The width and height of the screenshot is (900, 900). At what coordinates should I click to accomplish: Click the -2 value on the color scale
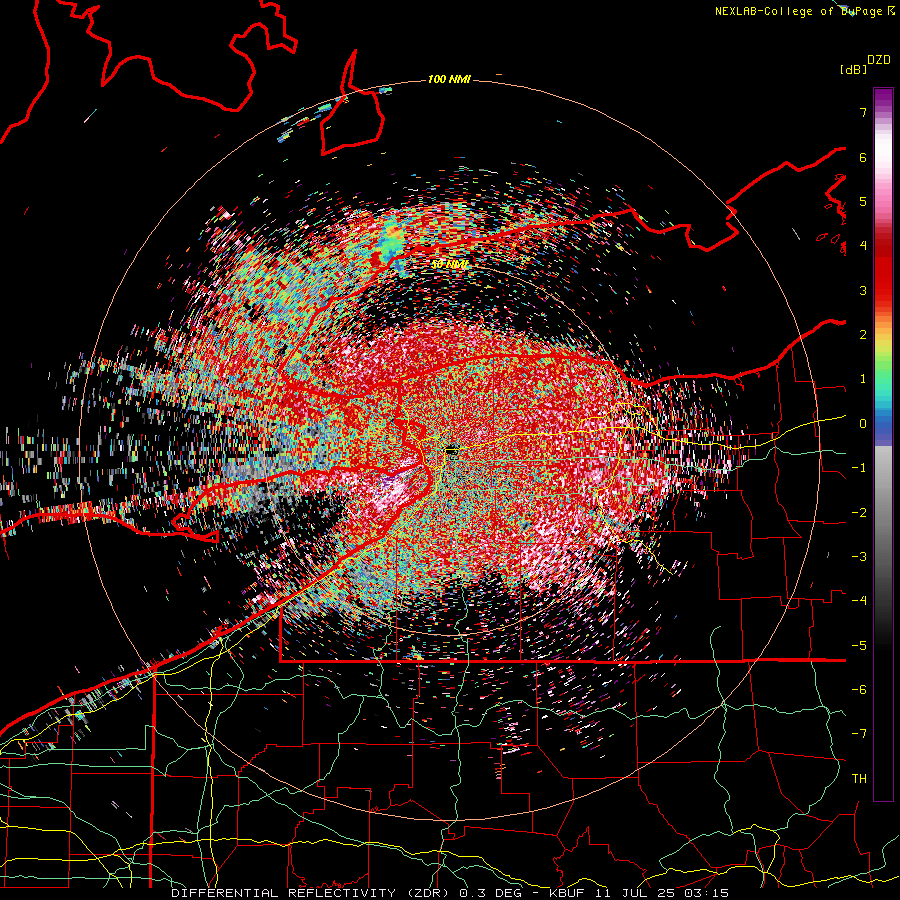click(x=859, y=513)
